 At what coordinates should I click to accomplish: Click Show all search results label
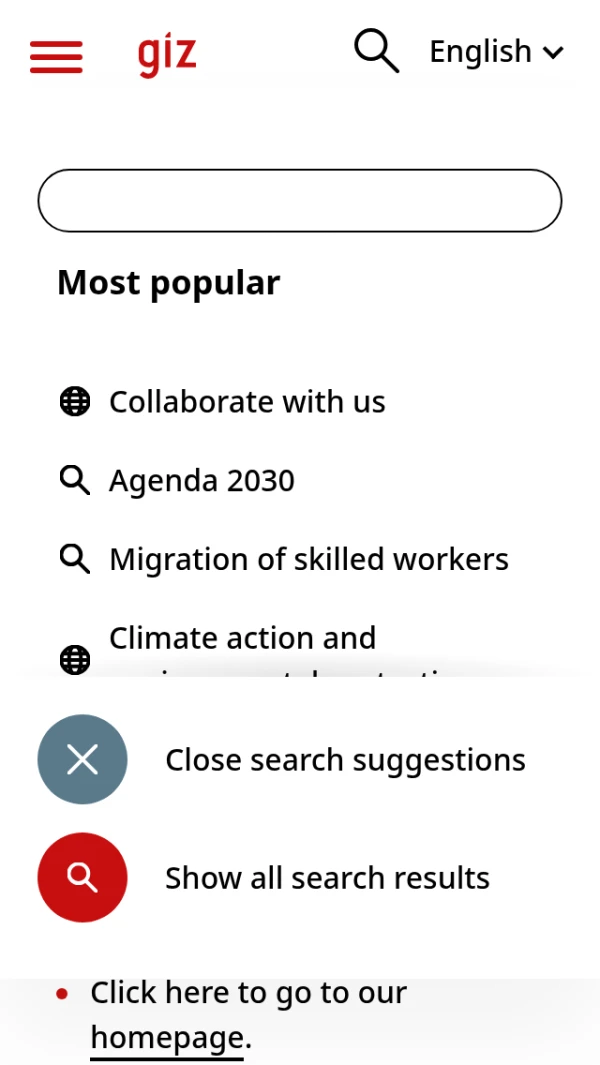[328, 878]
